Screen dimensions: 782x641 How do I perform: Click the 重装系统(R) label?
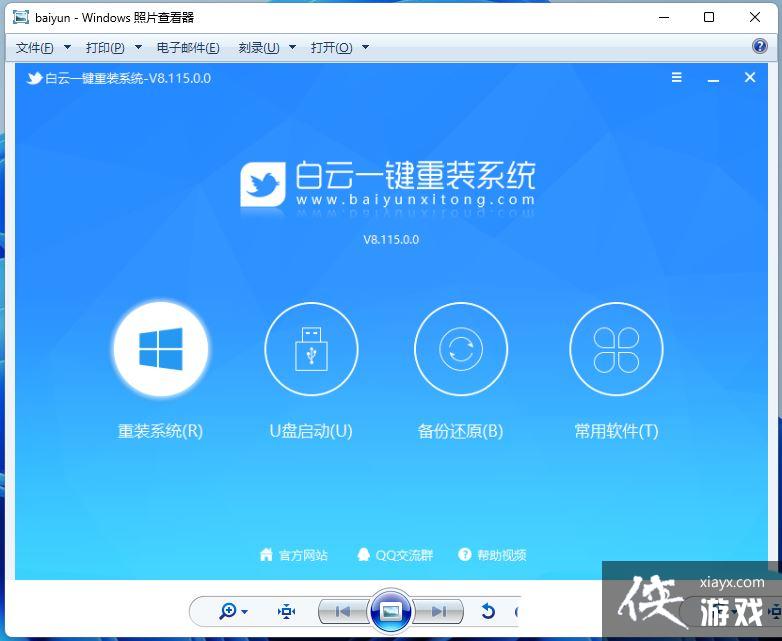160,431
